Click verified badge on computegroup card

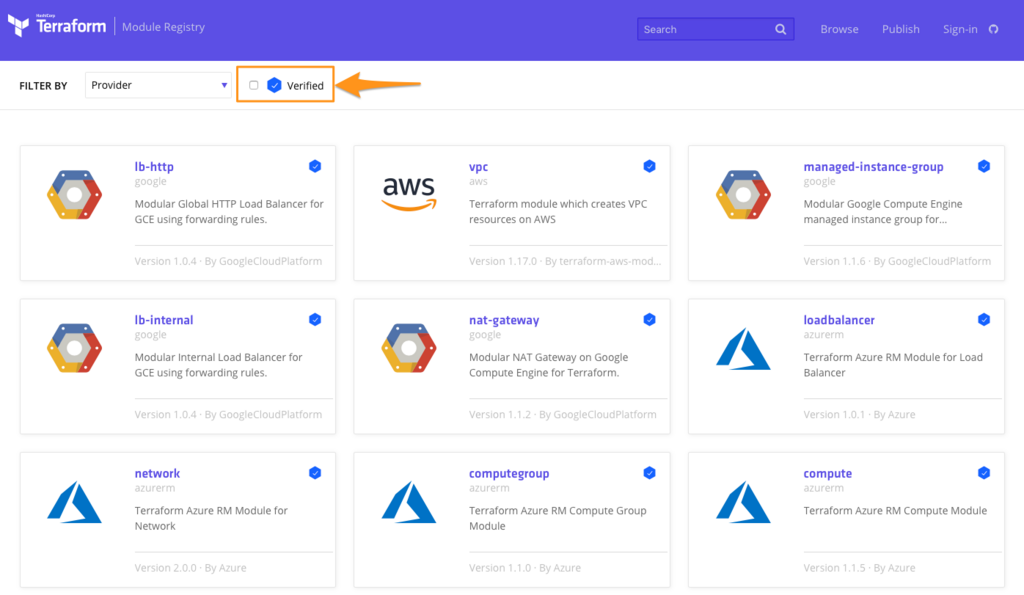point(649,473)
